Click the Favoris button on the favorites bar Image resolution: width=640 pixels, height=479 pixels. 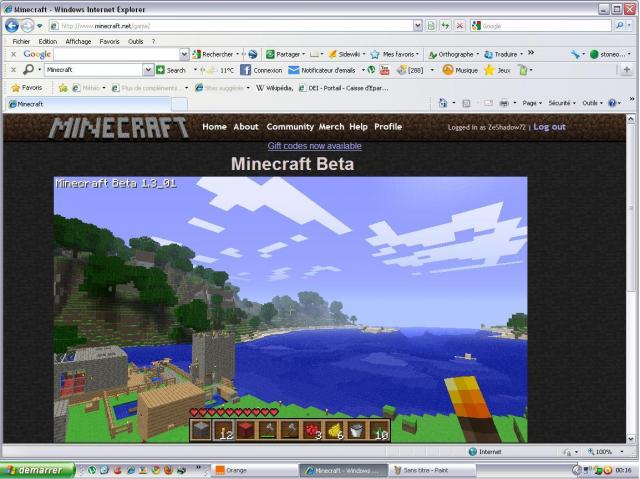(27, 88)
